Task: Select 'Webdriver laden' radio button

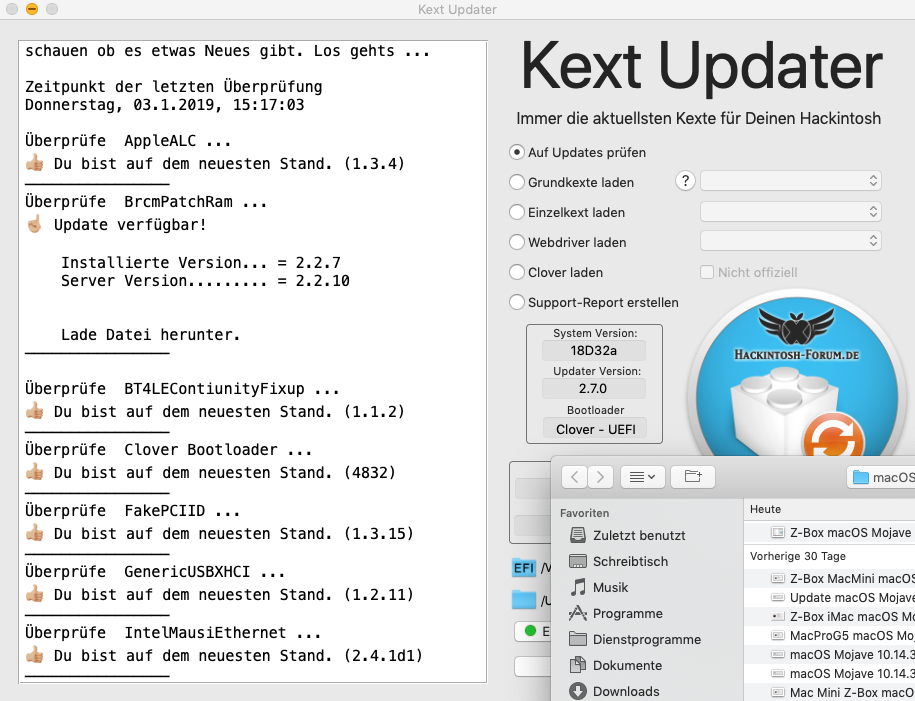Action: click(x=516, y=242)
